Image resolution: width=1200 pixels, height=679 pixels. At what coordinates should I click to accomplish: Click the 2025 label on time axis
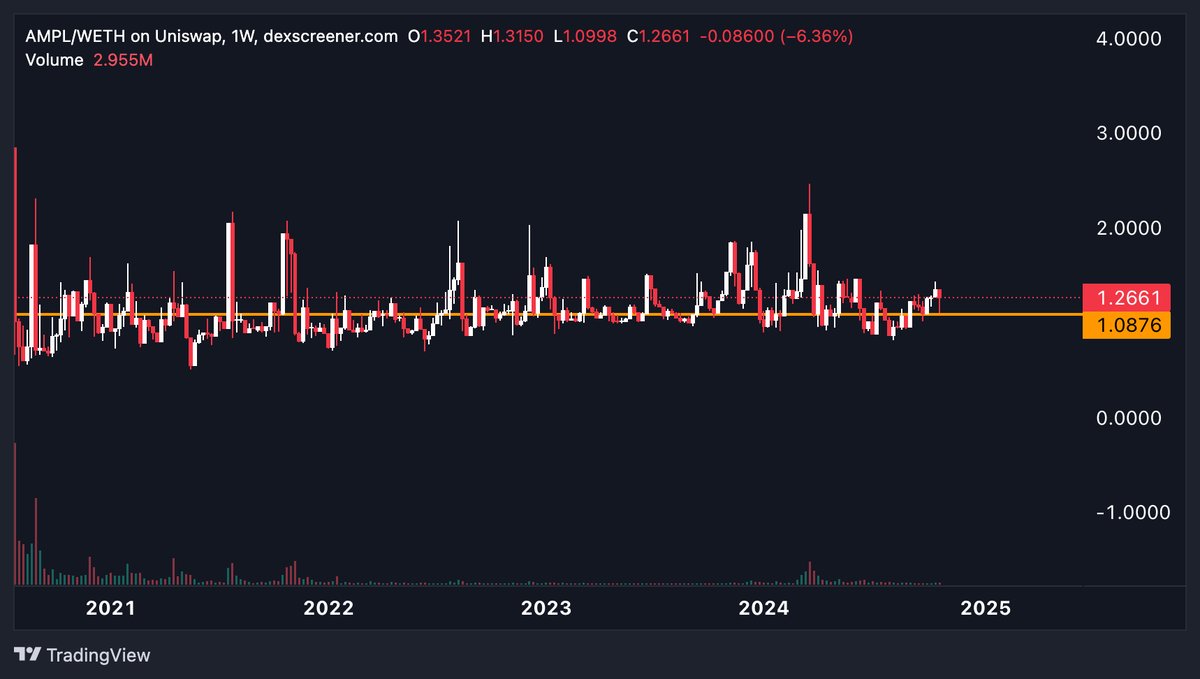[985, 608]
